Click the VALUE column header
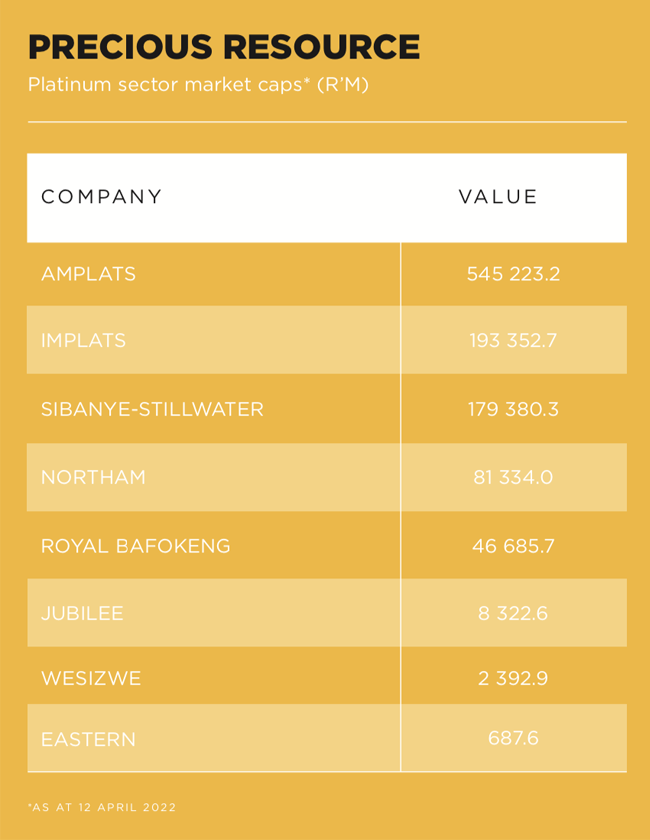Screen dimensions: 650x840 [x=498, y=197]
